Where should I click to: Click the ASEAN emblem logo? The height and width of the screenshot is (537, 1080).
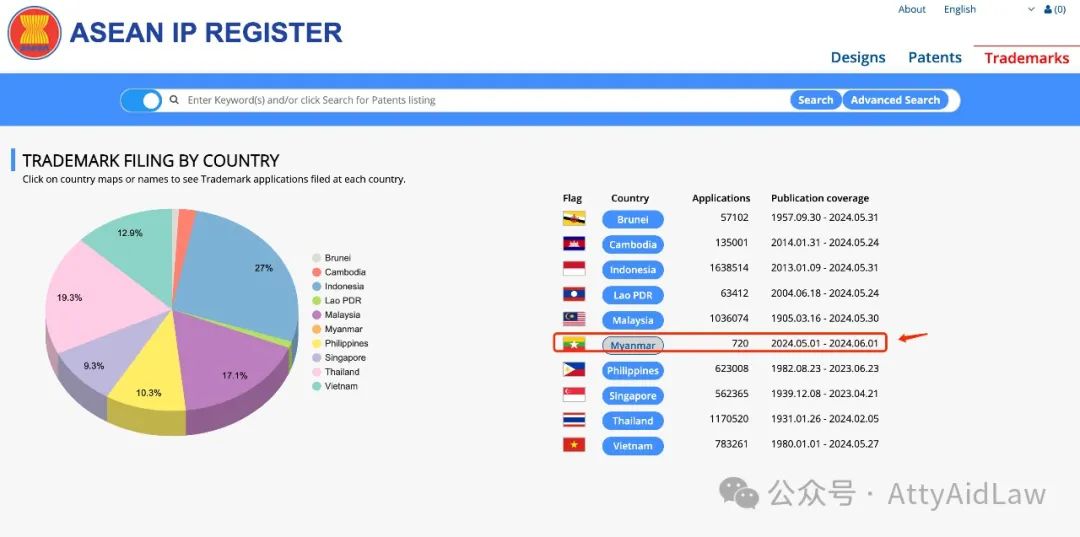coord(34,33)
